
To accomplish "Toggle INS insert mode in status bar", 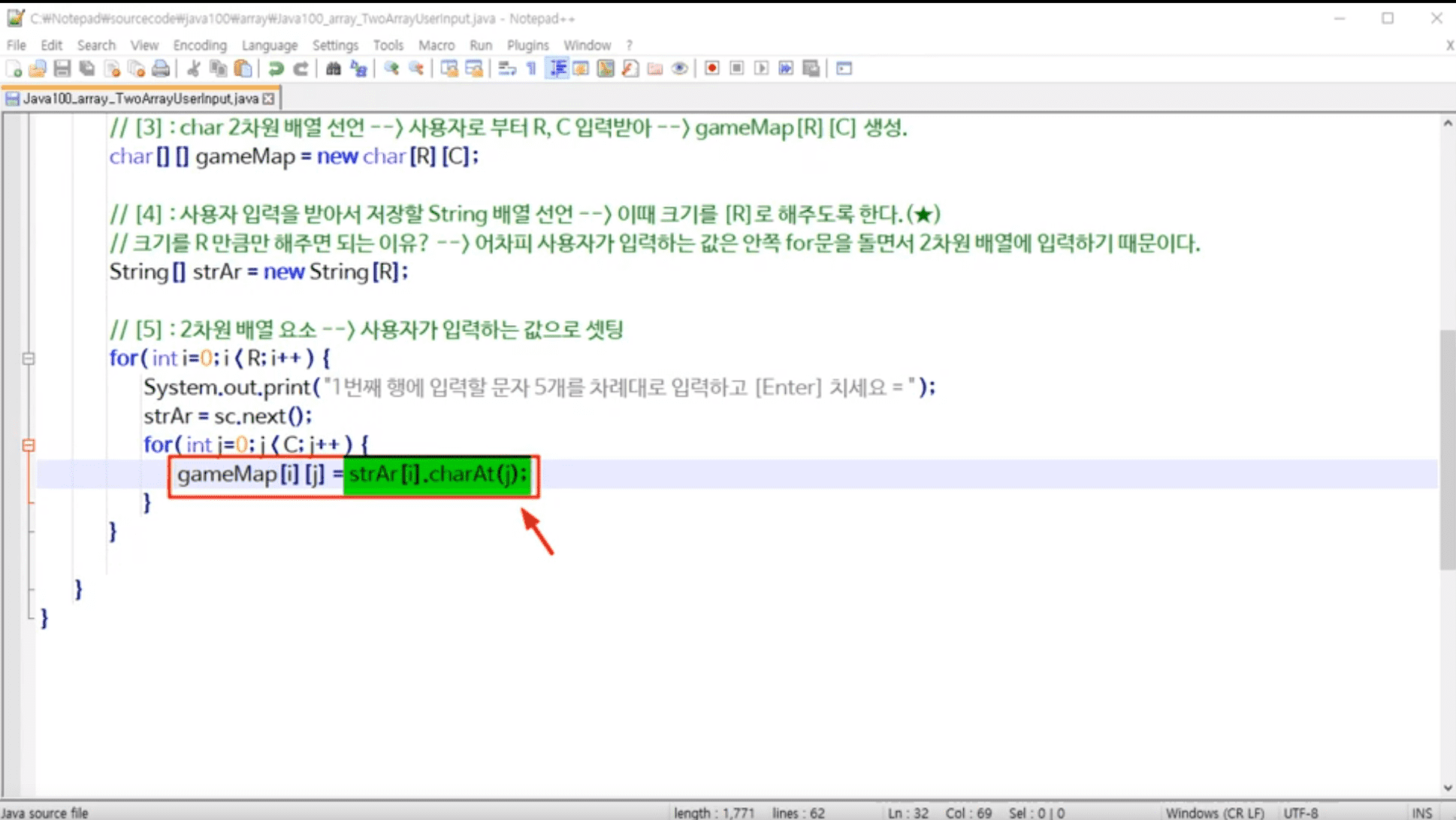I will [1421, 812].
